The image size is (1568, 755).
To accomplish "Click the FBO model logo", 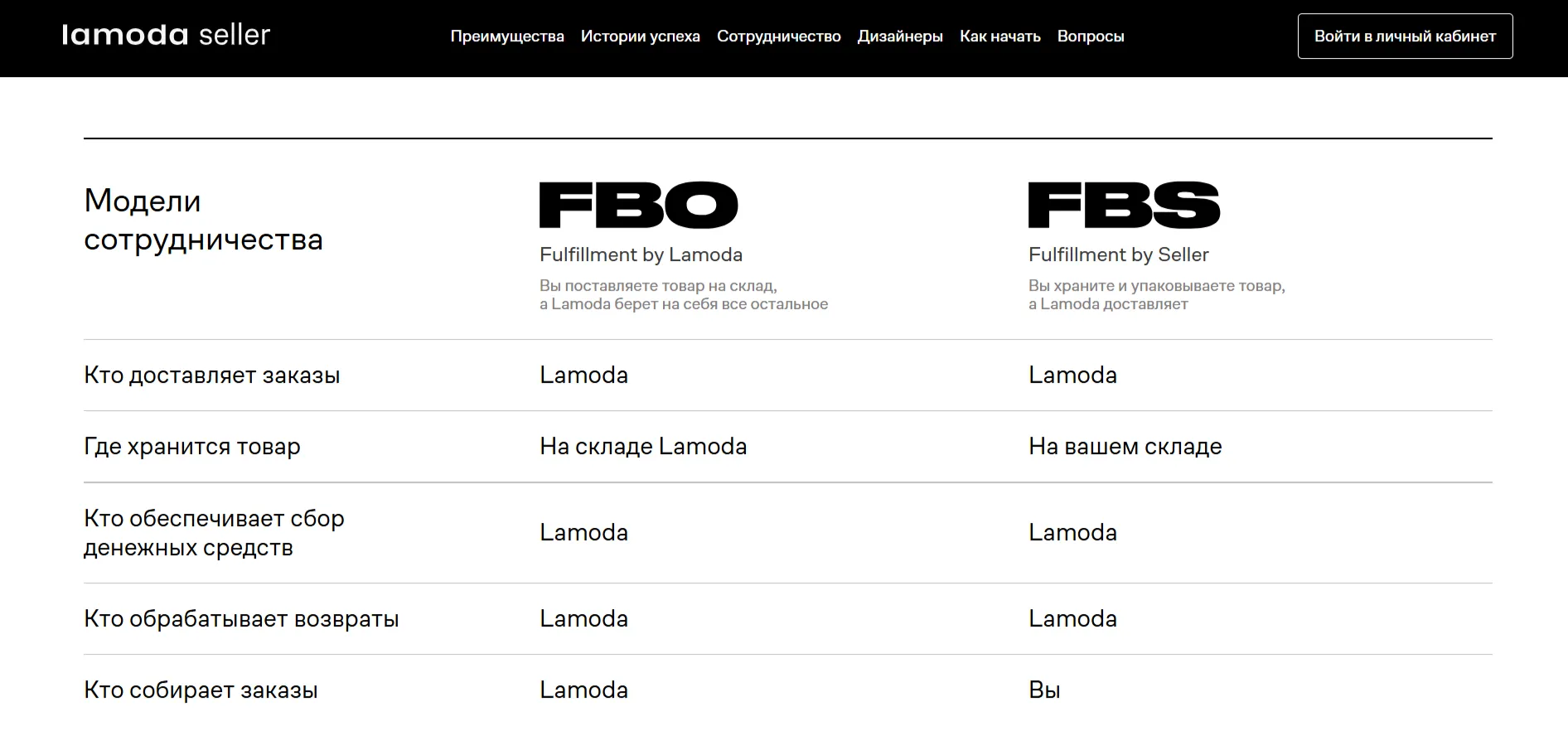I will (x=638, y=205).
